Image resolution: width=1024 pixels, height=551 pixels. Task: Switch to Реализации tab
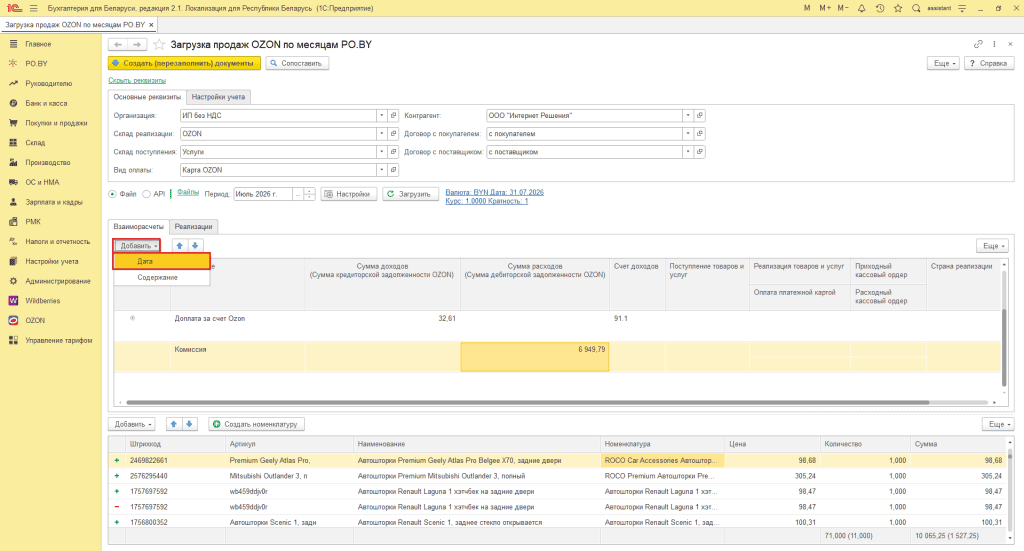[193, 227]
